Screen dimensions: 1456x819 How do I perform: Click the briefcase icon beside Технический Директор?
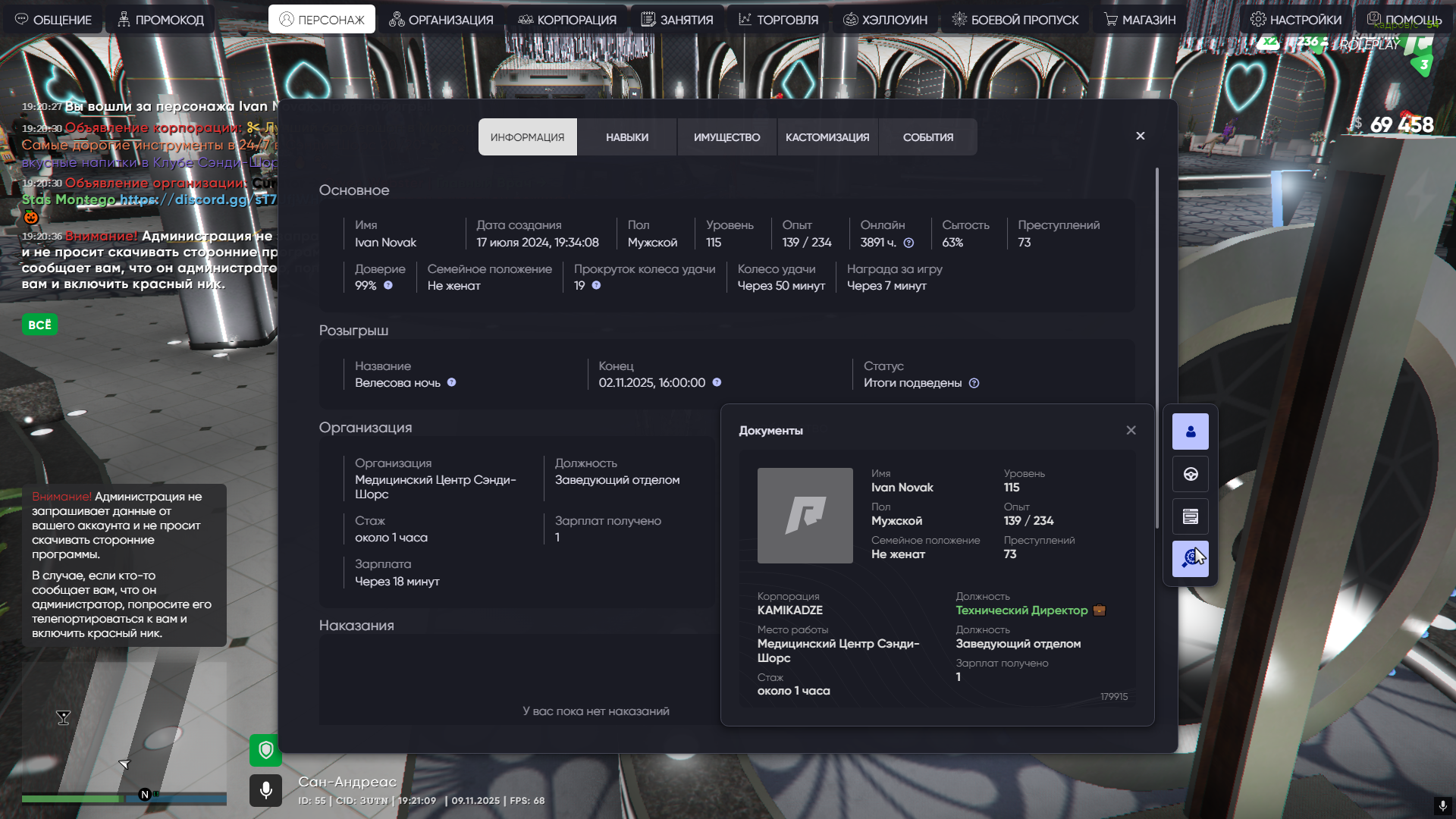1100,610
